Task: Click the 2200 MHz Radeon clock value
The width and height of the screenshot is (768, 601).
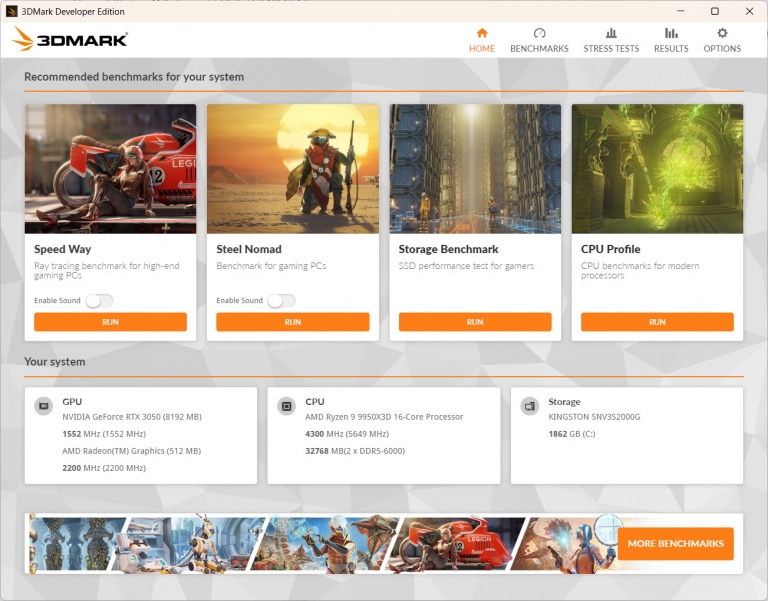Action: pyautogui.click(x=104, y=468)
